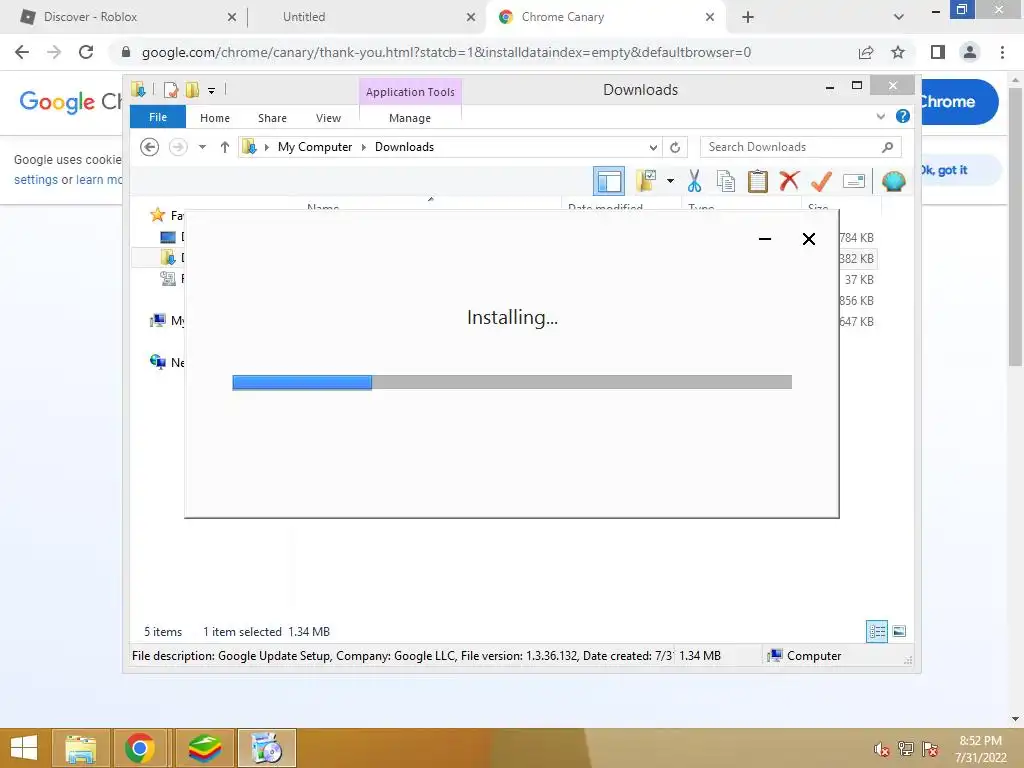Open a new Chrome tab
The width and height of the screenshot is (1024, 768).
click(x=748, y=17)
